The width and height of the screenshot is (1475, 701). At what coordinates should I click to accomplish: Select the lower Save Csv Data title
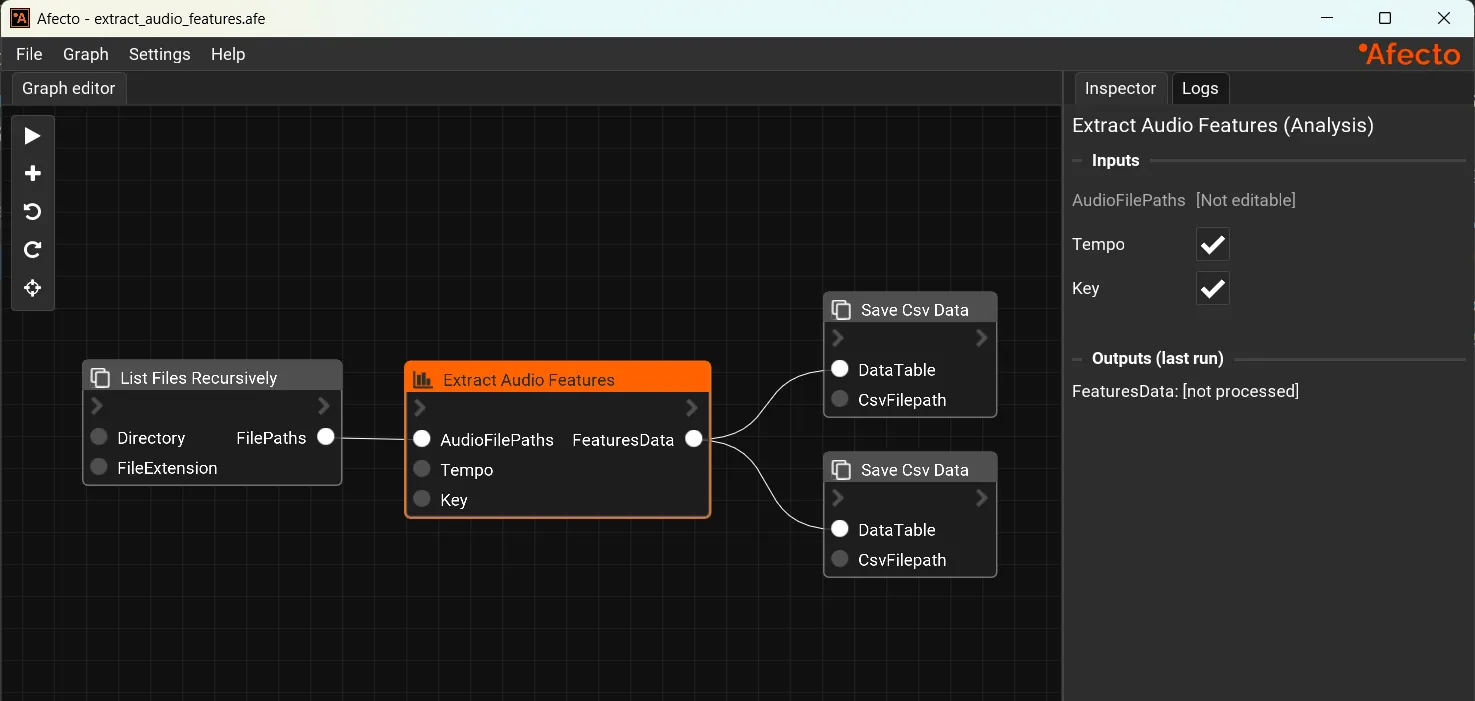(x=915, y=470)
